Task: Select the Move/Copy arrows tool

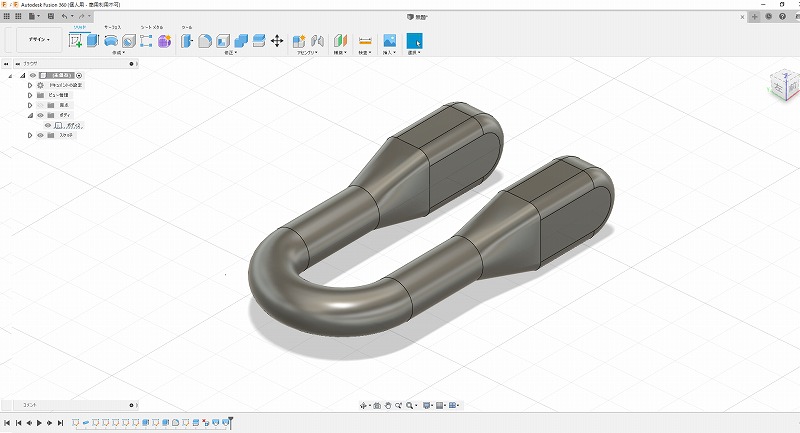Action: (277, 41)
